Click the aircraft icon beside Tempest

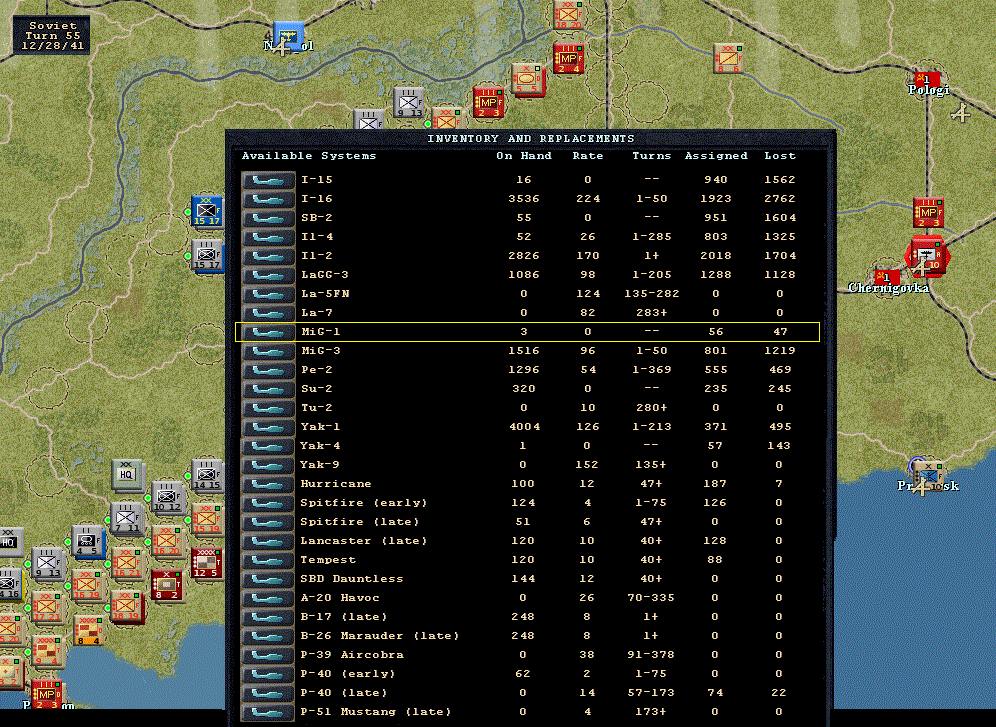[268, 560]
